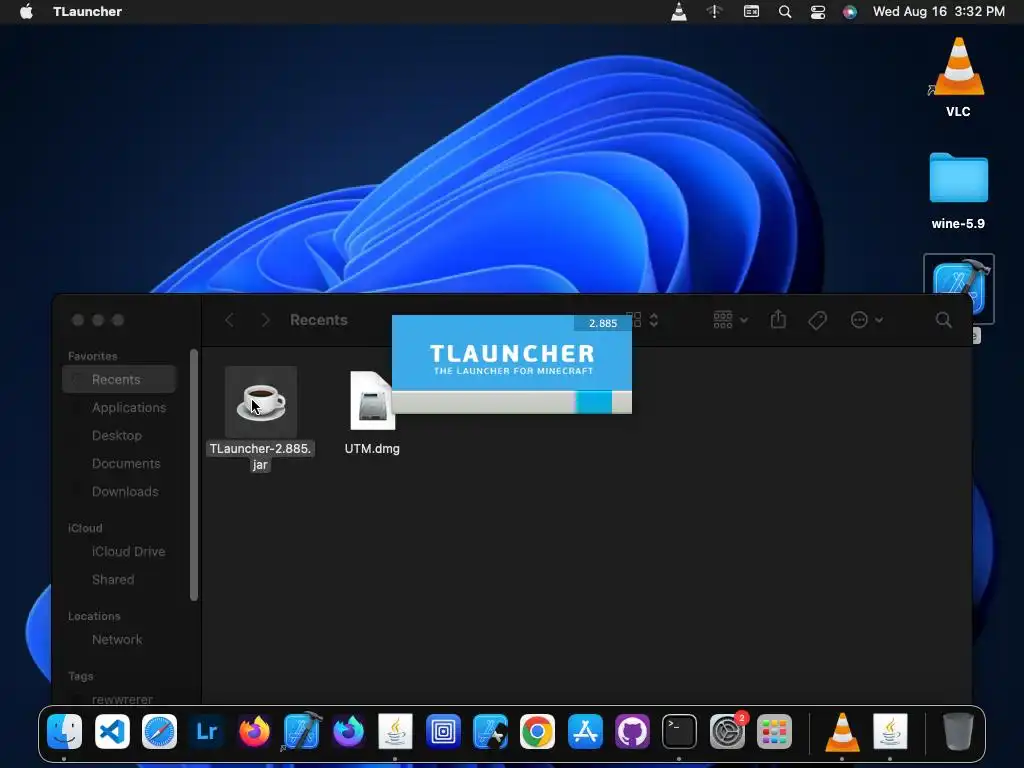Open the TLauncher app menu
Viewport: 1024px width, 768px height.
tap(88, 11)
